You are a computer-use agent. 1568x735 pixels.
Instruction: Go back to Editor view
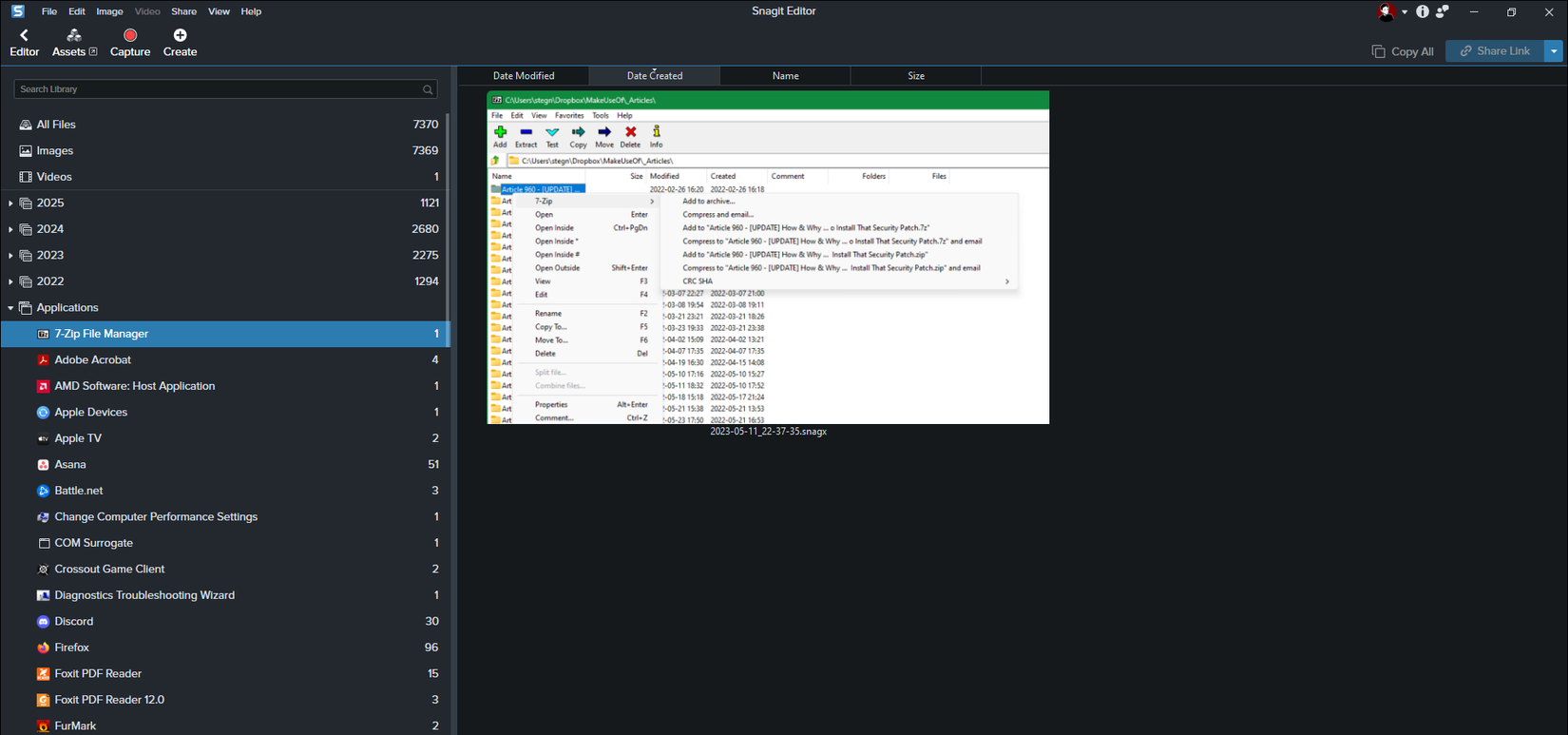pyautogui.click(x=24, y=43)
